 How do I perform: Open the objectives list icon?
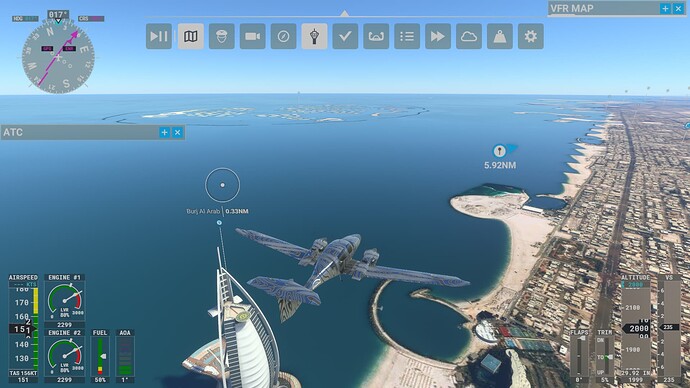[407, 36]
